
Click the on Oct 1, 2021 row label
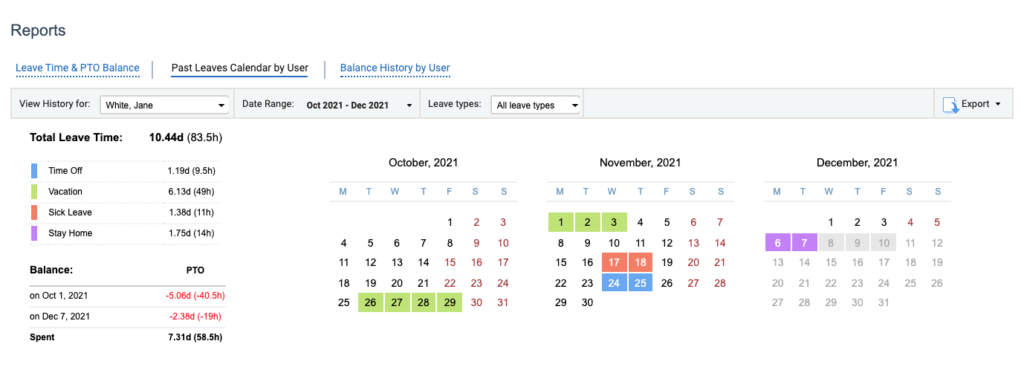click(x=59, y=296)
